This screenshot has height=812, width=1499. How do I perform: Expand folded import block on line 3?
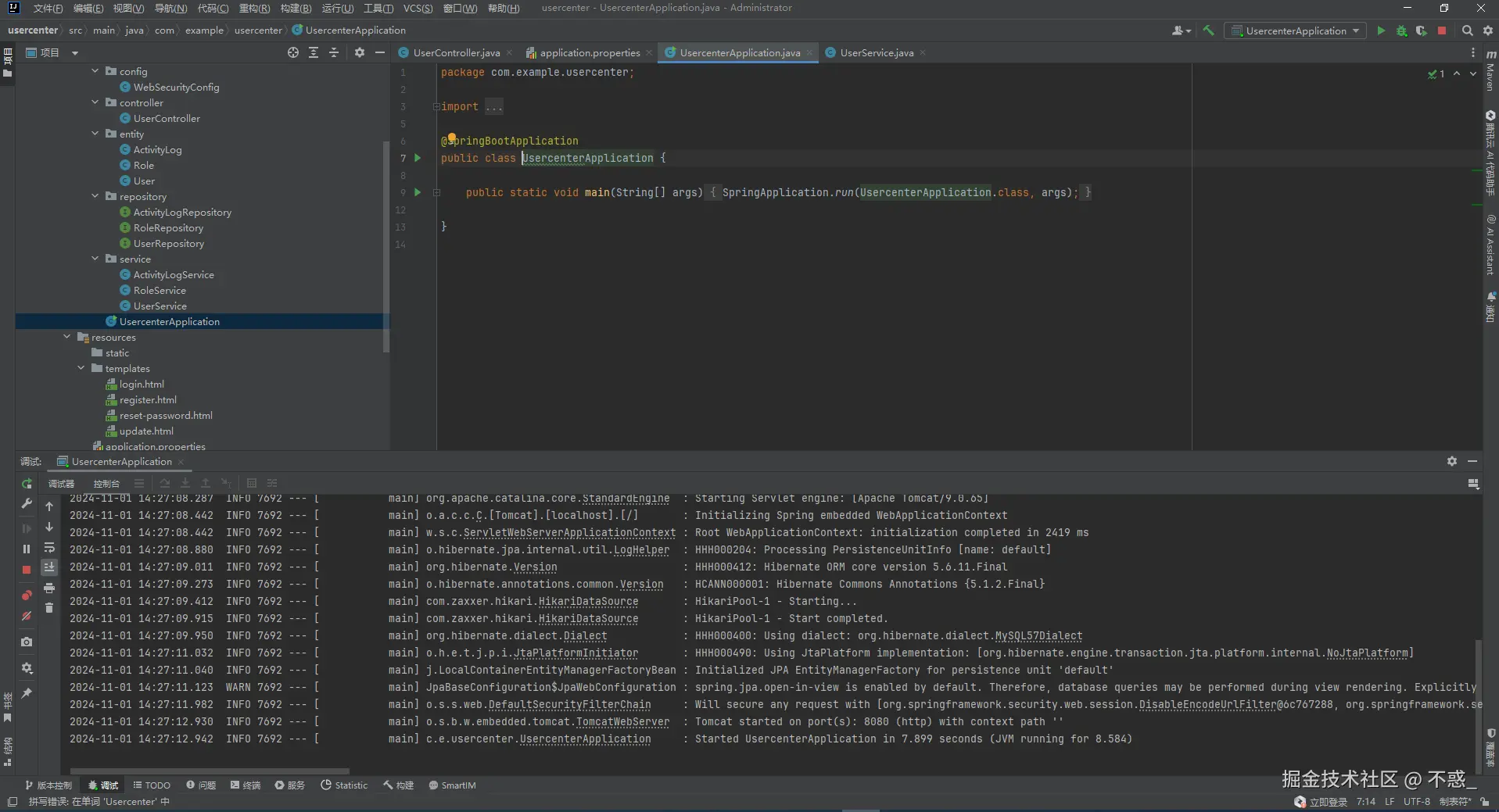point(436,106)
